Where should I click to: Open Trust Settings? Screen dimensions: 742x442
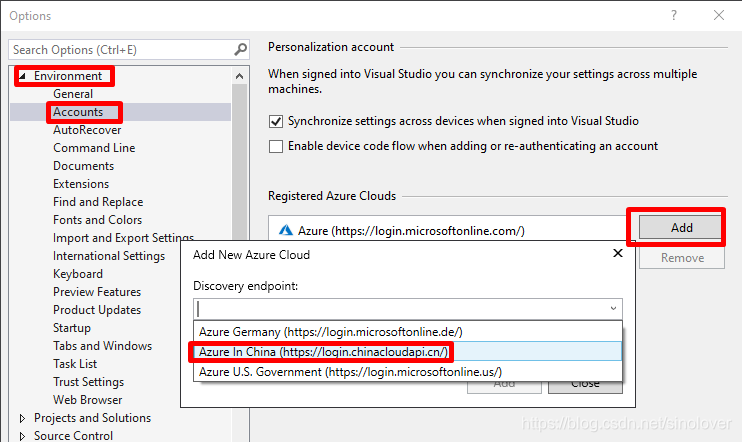tap(88, 381)
